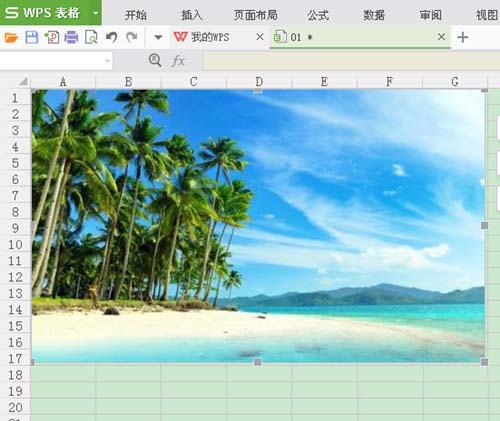
Task: Undo the last action
Action: (x=112, y=37)
